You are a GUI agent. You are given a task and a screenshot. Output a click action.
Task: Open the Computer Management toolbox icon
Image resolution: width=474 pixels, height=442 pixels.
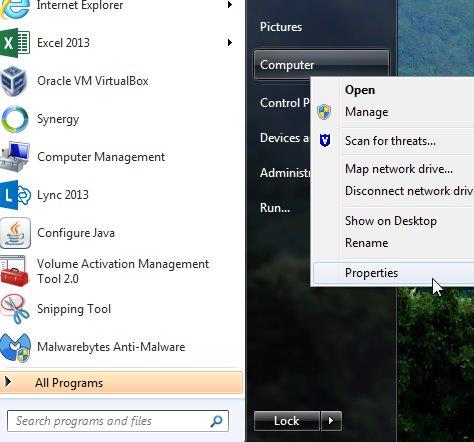(15, 157)
